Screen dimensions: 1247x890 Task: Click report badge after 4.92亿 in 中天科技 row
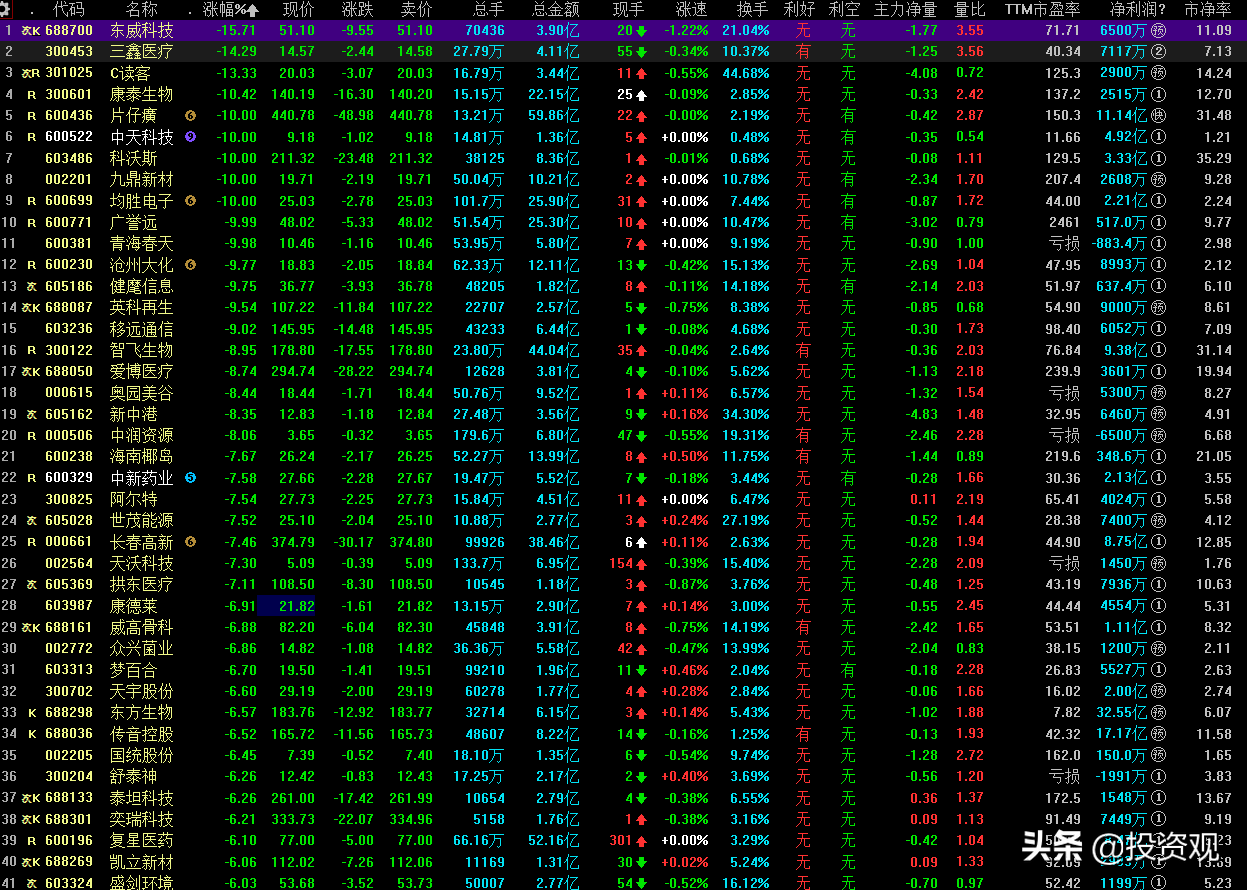tap(1158, 137)
